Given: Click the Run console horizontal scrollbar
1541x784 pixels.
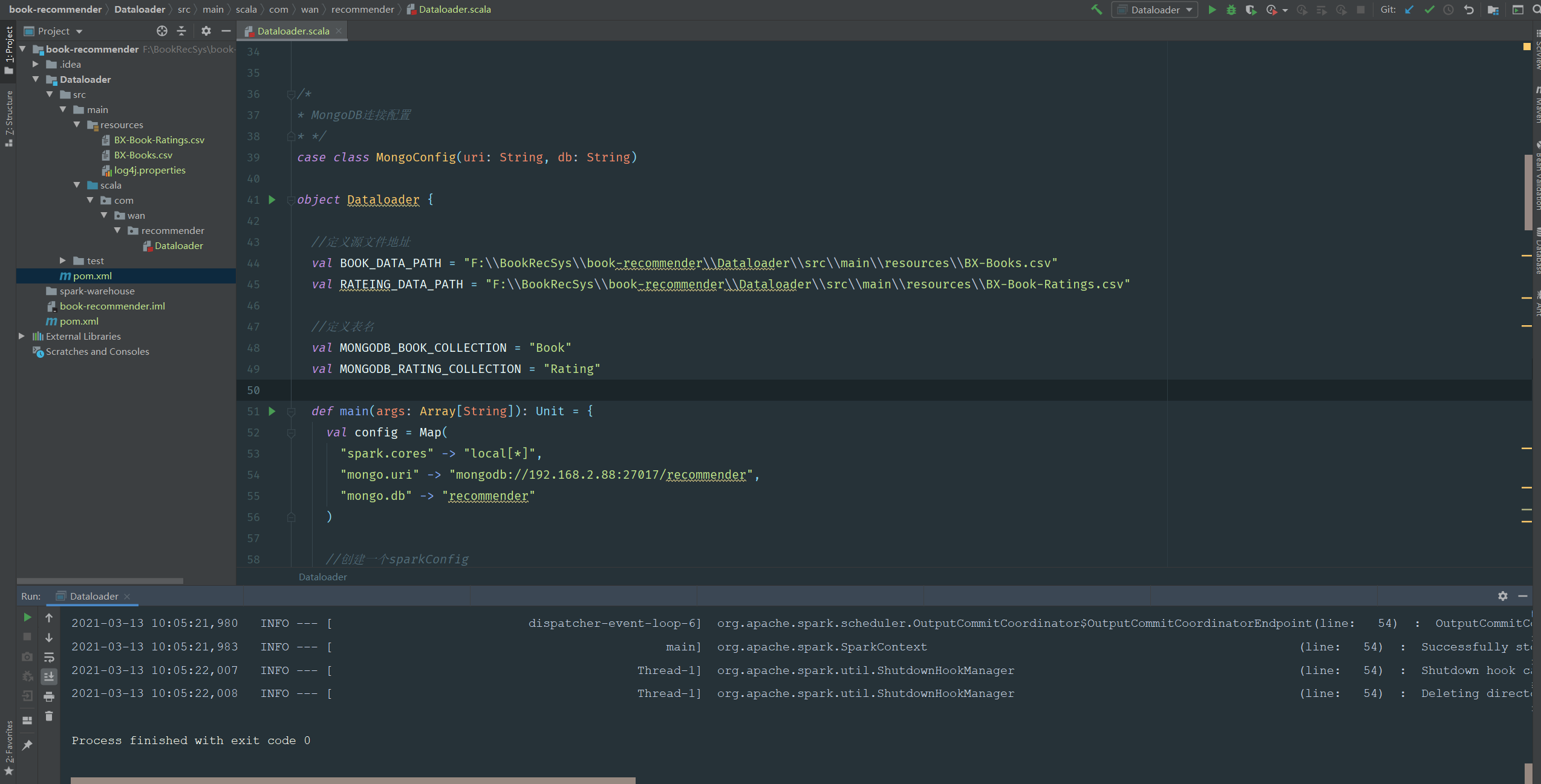Looking at the screenshot, I should pyautogui.click(x=353, y=780).
